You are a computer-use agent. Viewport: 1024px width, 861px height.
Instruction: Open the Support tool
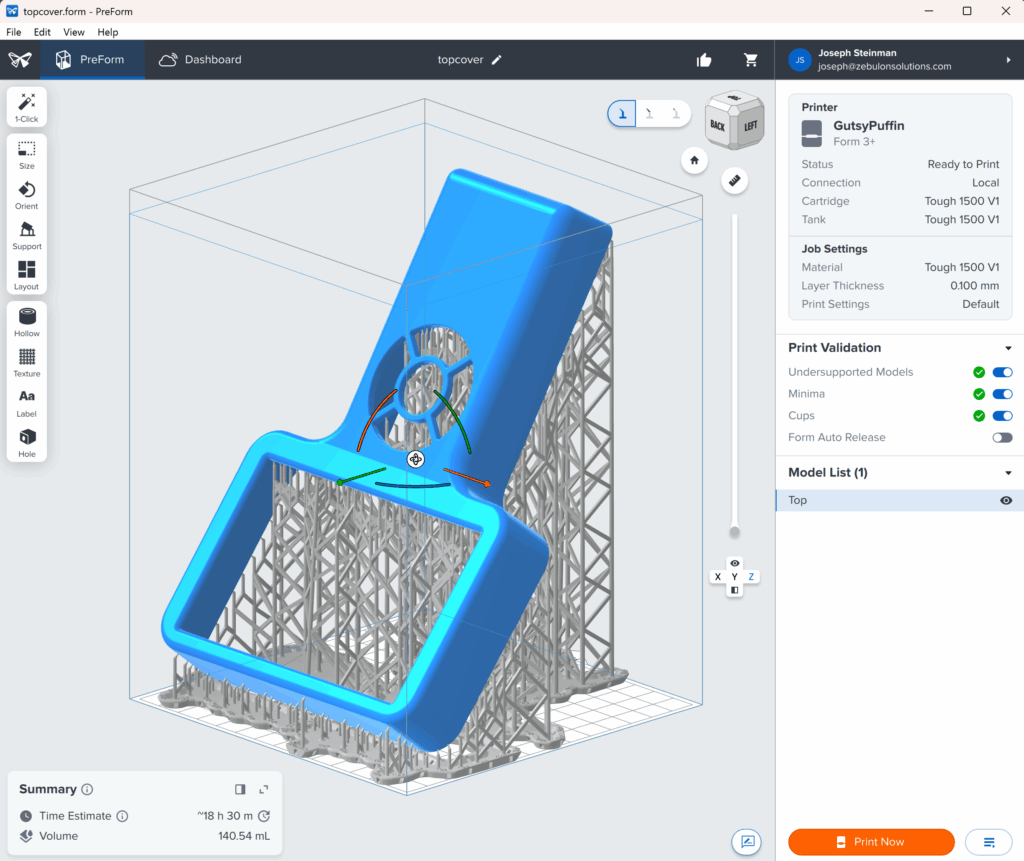(x=27, y=234)
